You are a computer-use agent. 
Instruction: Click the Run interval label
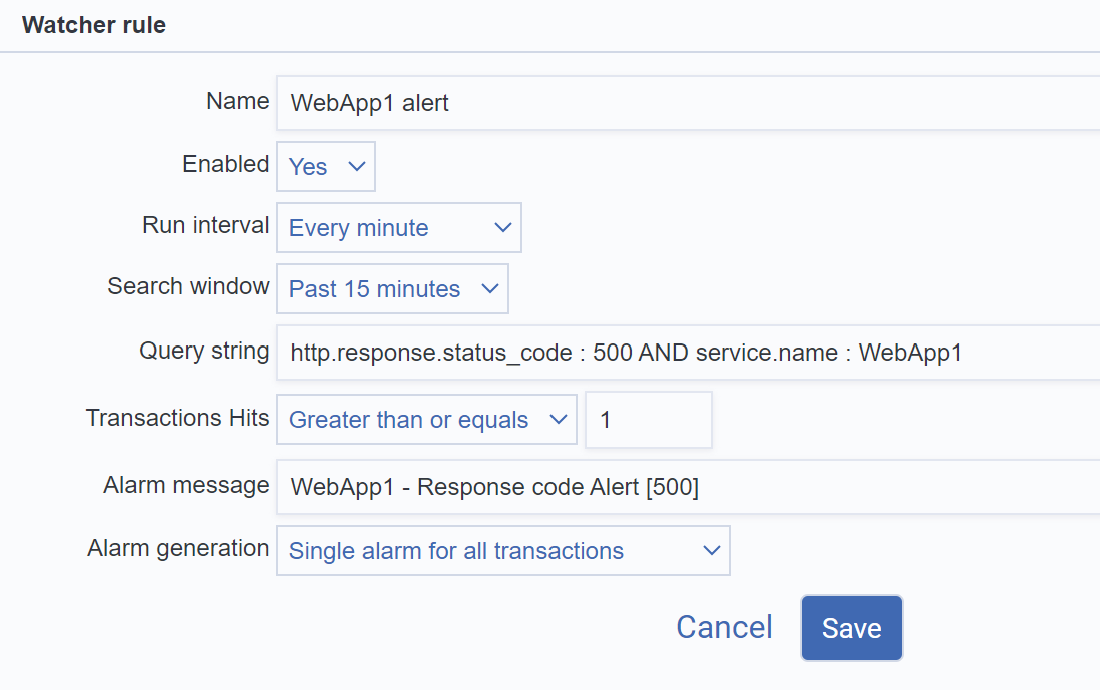[x=206, y=224]
